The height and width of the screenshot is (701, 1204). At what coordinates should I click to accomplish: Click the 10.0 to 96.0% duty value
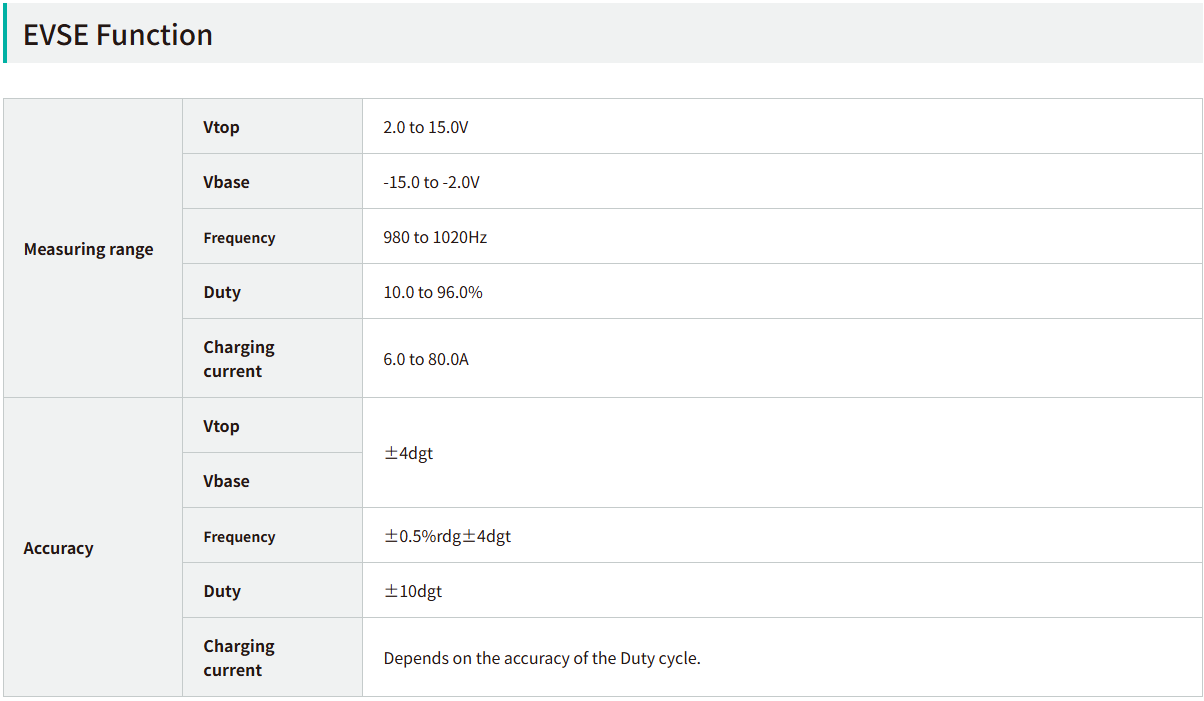(x=433, y=293)
